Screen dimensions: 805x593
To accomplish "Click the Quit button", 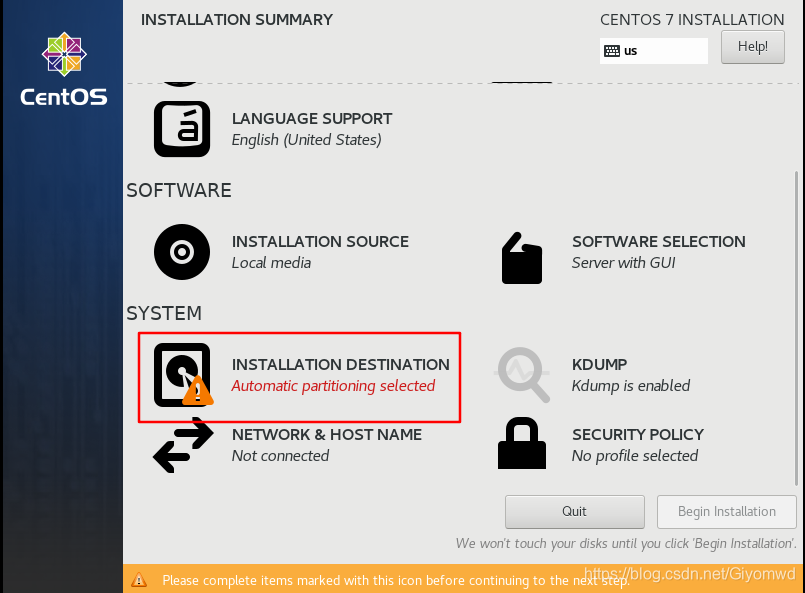I will click(x=574, y=511).
